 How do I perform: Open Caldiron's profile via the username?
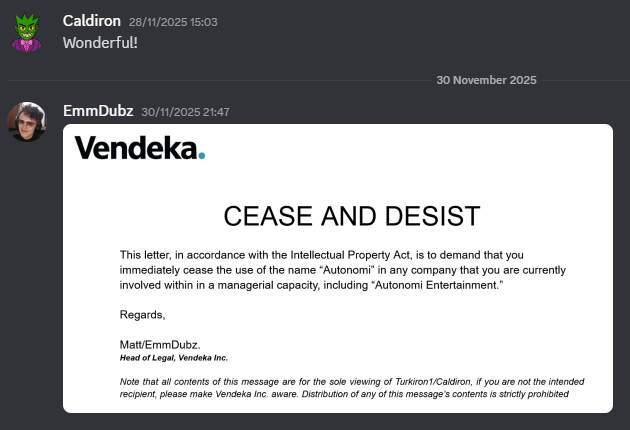tap(91, 21)
